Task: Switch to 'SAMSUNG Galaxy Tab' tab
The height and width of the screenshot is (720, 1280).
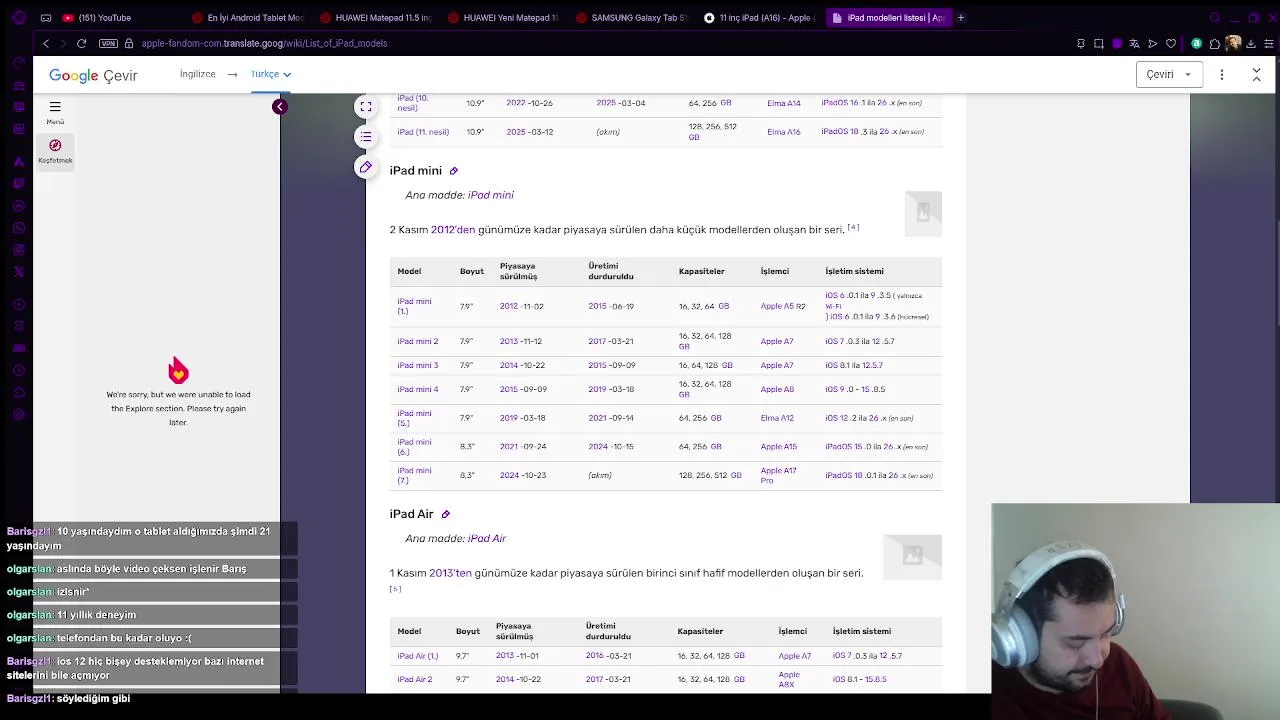Action: click(x=631, y=17)
